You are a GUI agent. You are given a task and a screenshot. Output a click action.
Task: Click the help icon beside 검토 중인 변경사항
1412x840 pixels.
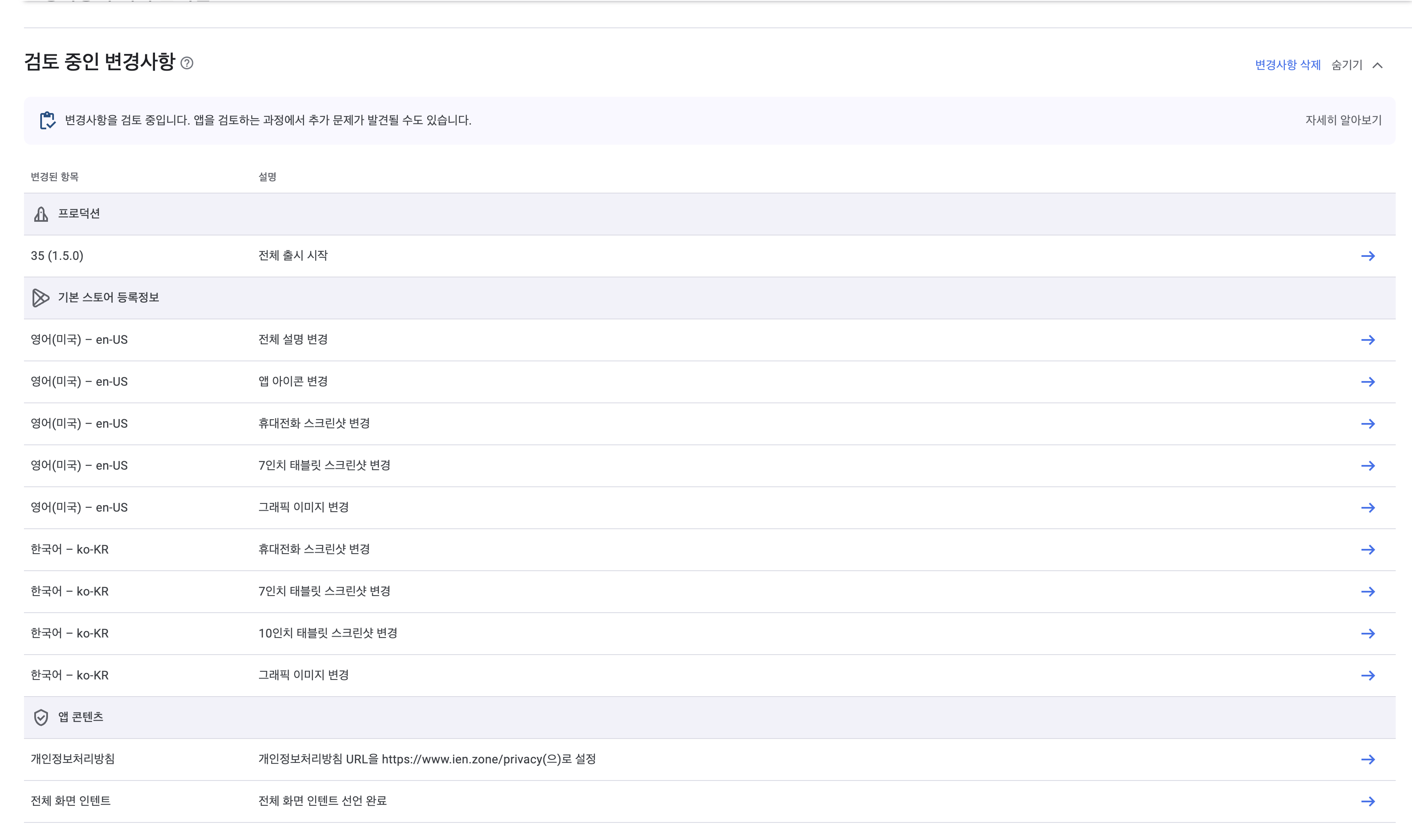click(187, 63)
